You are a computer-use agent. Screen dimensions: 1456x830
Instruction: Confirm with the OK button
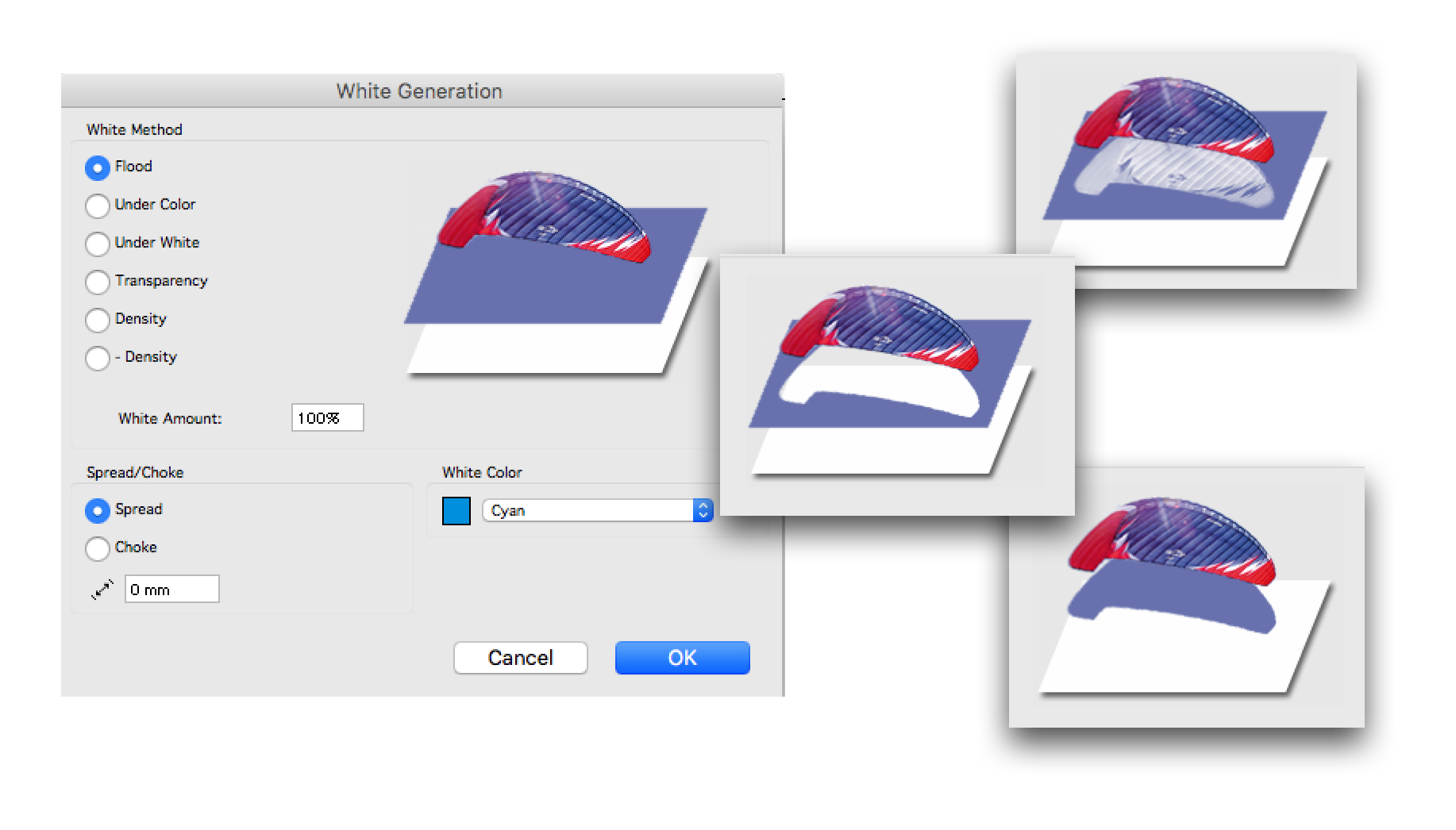coord(682,658)
